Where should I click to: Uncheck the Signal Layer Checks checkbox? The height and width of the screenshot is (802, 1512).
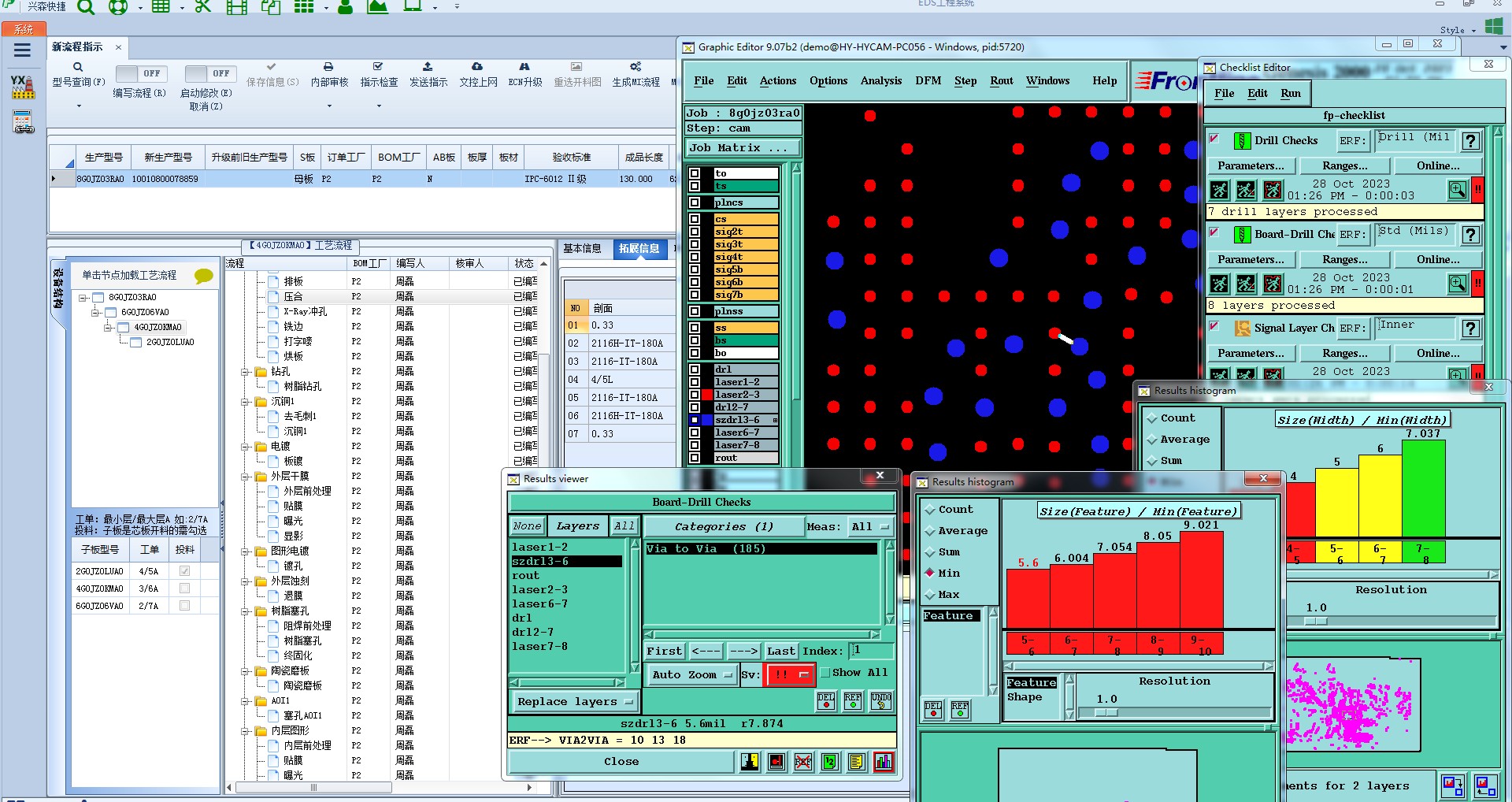click(x=1214, y=326)
